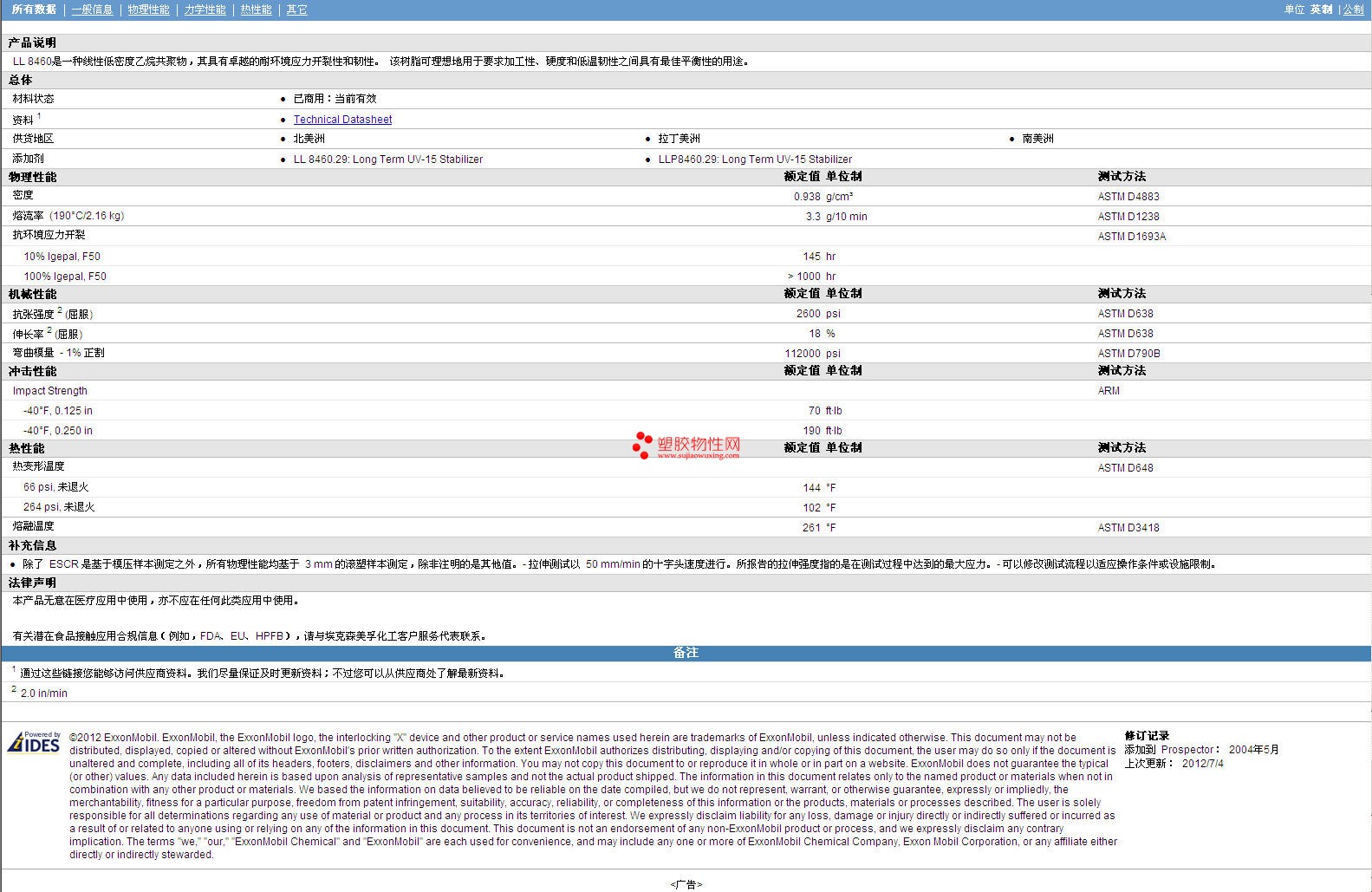Click the density value 0.938

[x=807, y=197]
